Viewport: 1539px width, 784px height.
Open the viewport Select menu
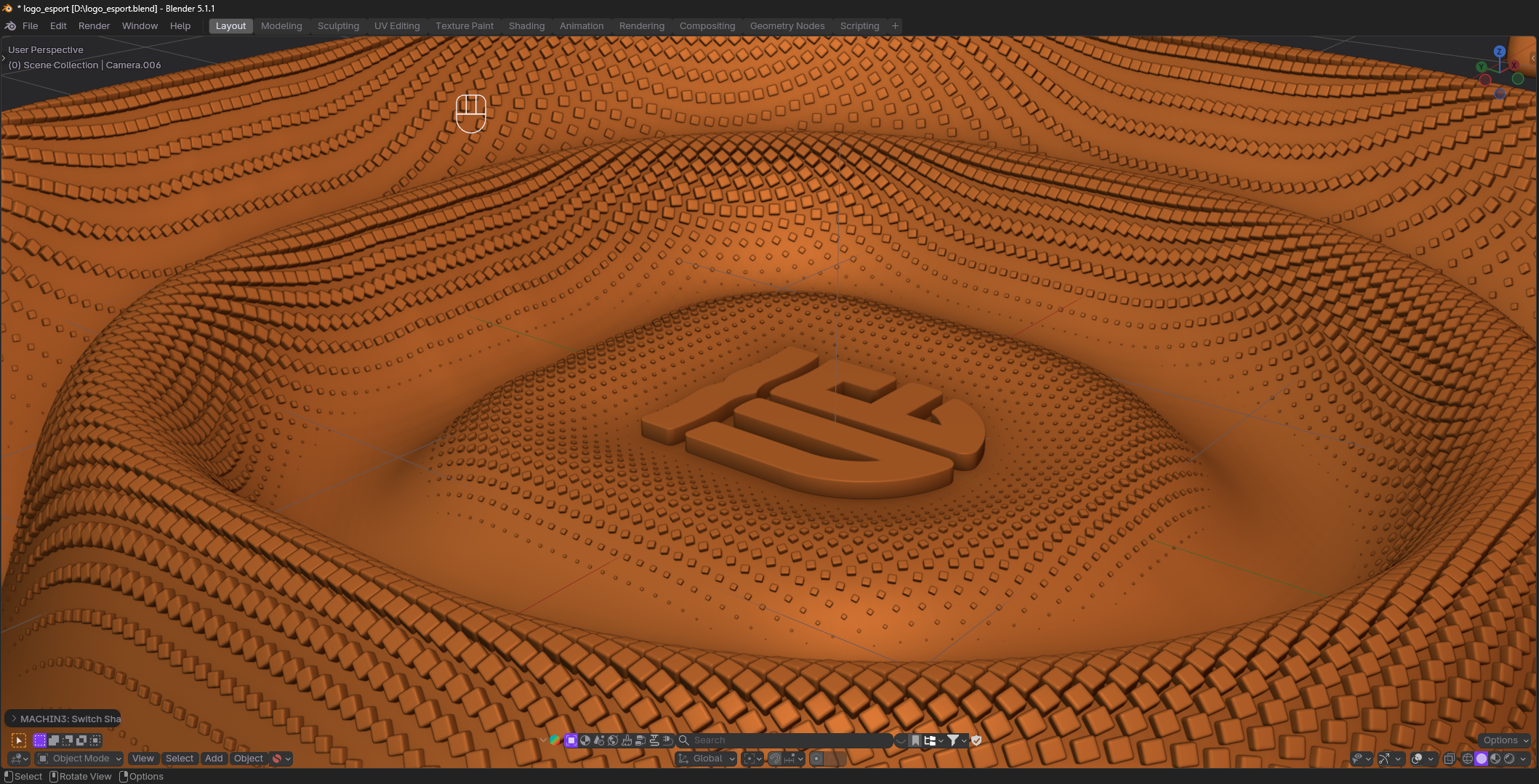[x=180, y=759]
